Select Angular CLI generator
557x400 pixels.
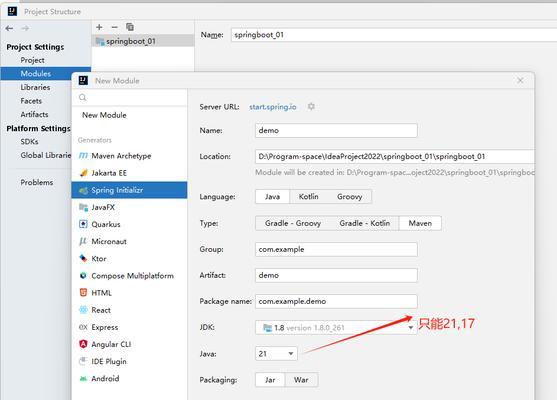tap(129, 344)
